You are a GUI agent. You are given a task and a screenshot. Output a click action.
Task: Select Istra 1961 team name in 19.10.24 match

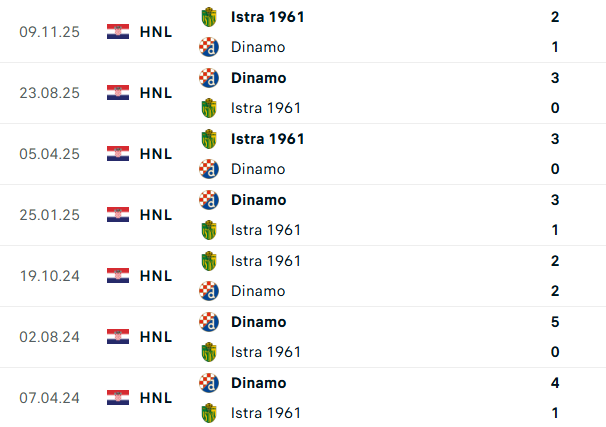(x=266, y=261)
